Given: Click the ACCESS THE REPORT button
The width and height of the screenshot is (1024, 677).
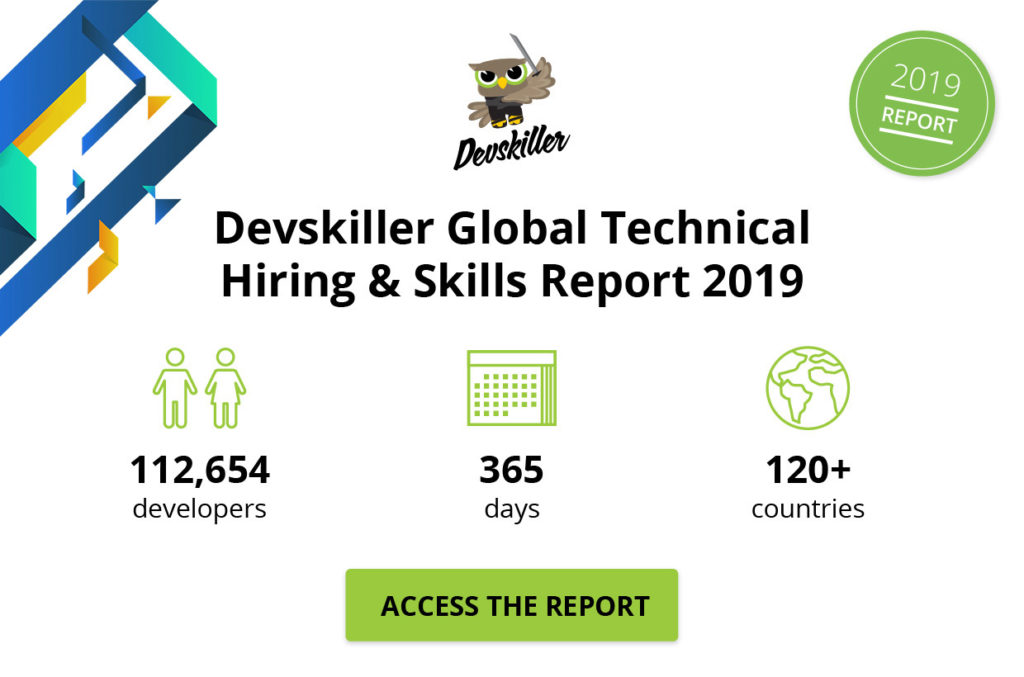Looking at the screenshot, I should [x=512, y=604].
